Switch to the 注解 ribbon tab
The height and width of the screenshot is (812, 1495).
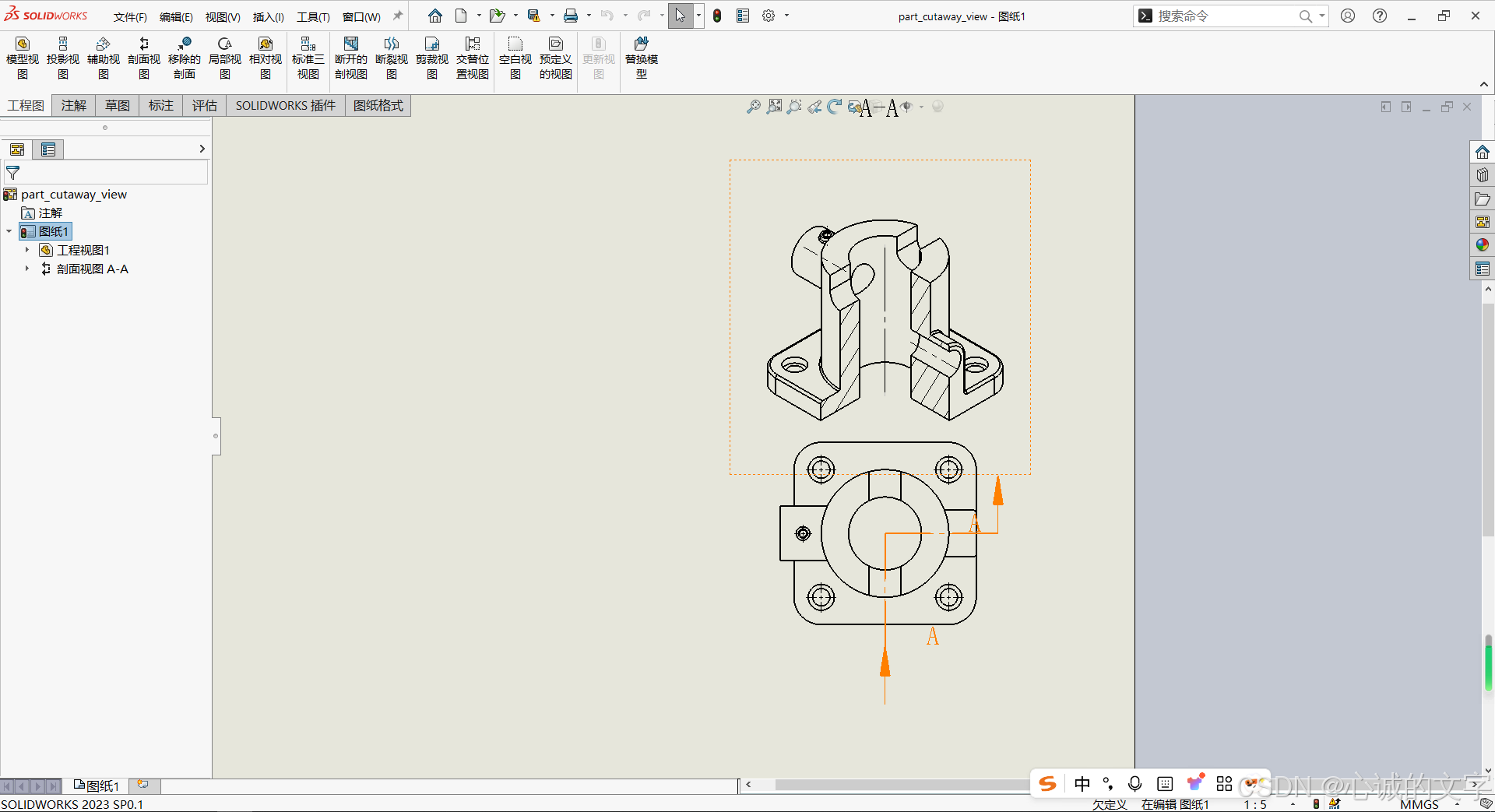pos(74,105)
